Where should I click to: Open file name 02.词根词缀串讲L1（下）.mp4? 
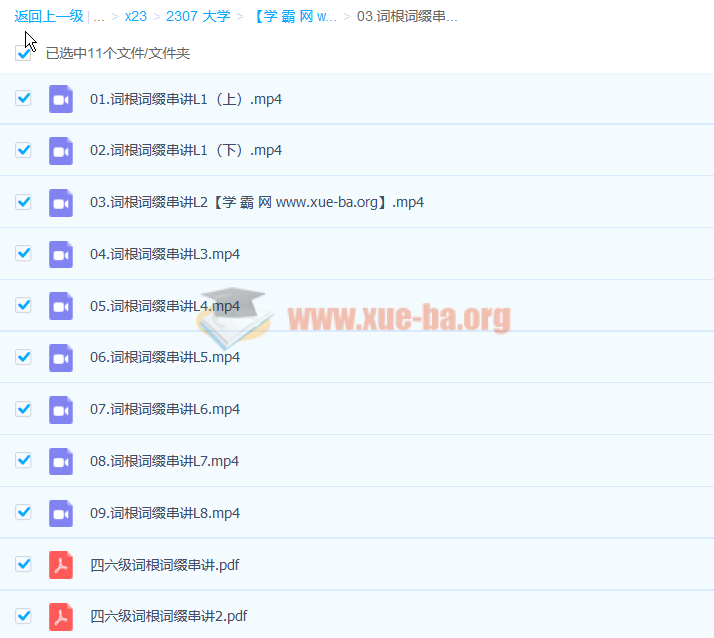[x=186, y=150]
